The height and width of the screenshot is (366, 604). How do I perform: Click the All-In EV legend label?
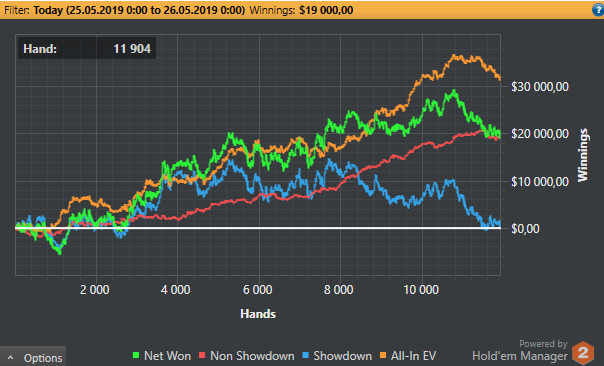click(x=414, y=356)
